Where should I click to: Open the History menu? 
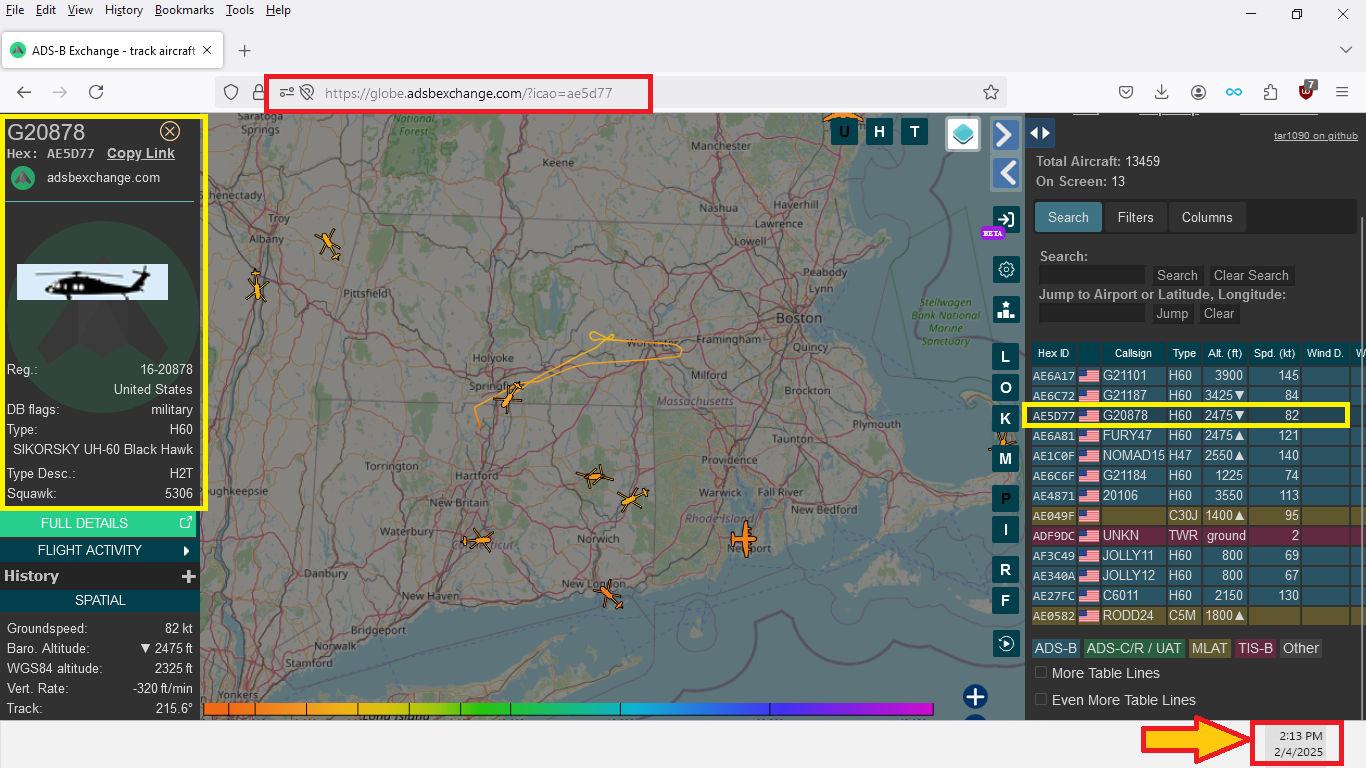(123, 10)
